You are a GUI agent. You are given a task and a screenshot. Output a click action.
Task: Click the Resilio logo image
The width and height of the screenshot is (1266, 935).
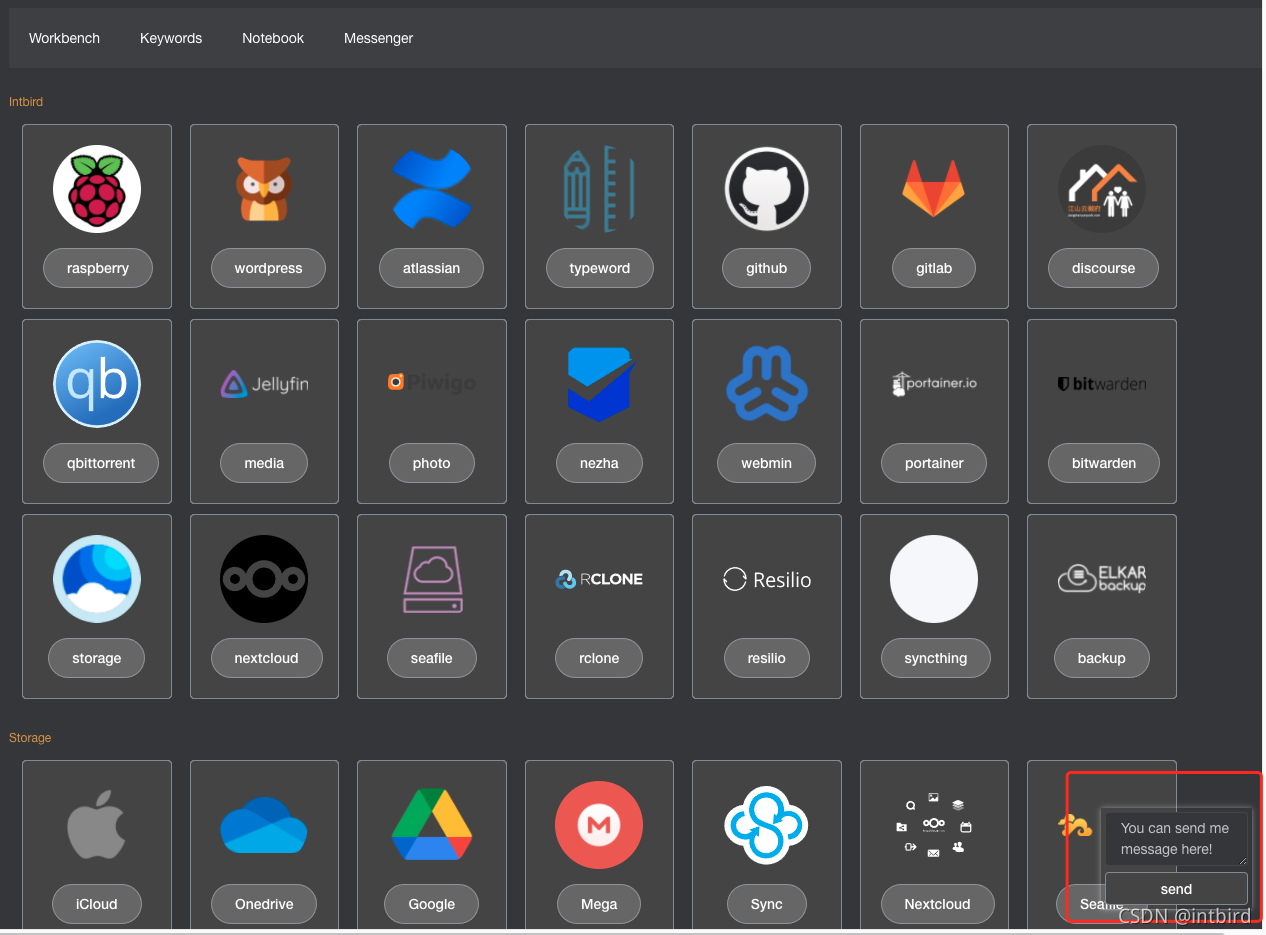(767, 579)
